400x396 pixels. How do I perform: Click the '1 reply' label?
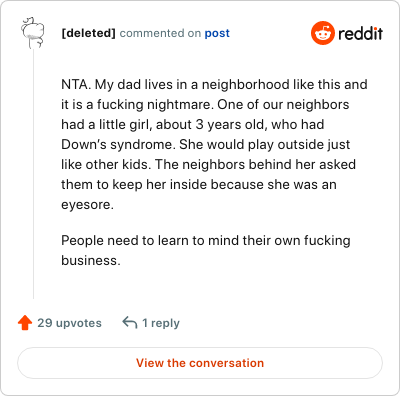pyautogui.click(x=161, y=323)
